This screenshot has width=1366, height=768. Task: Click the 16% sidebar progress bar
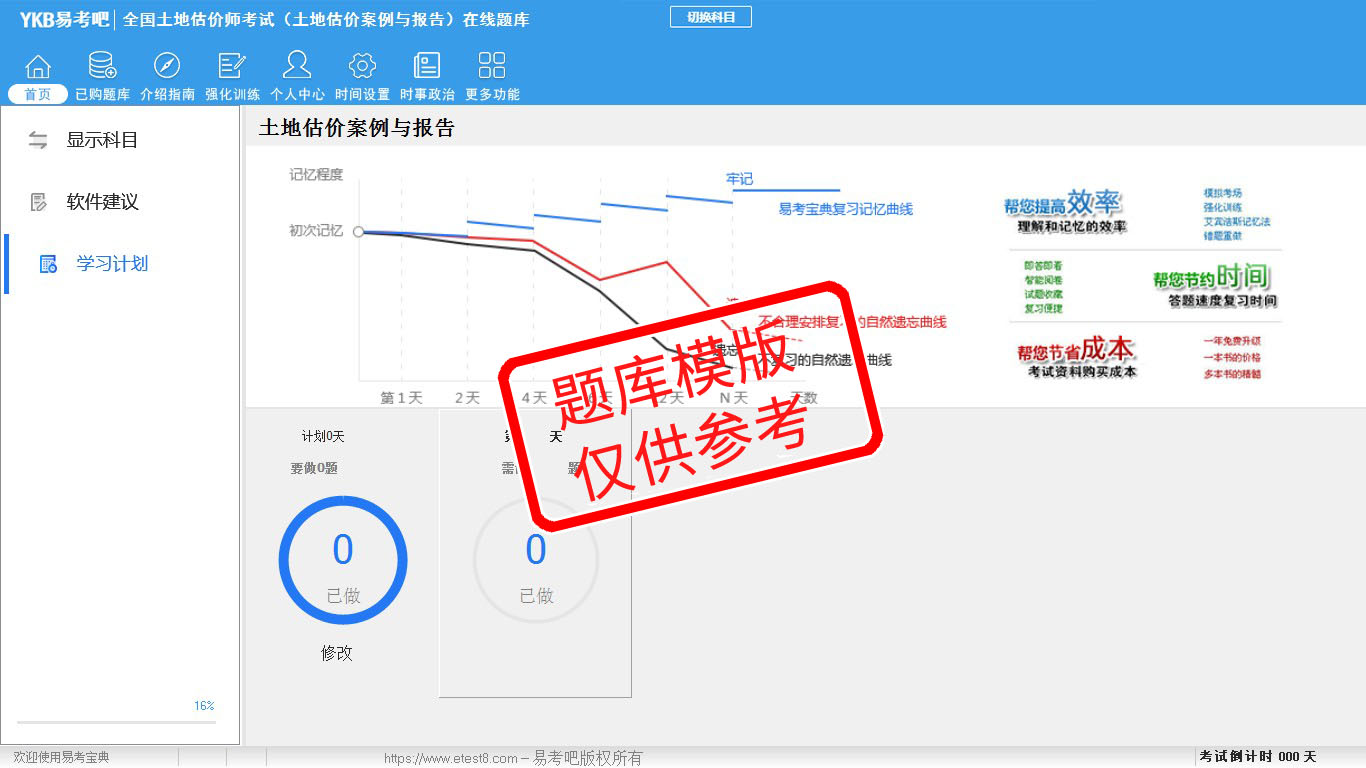[x=116, y=721]
